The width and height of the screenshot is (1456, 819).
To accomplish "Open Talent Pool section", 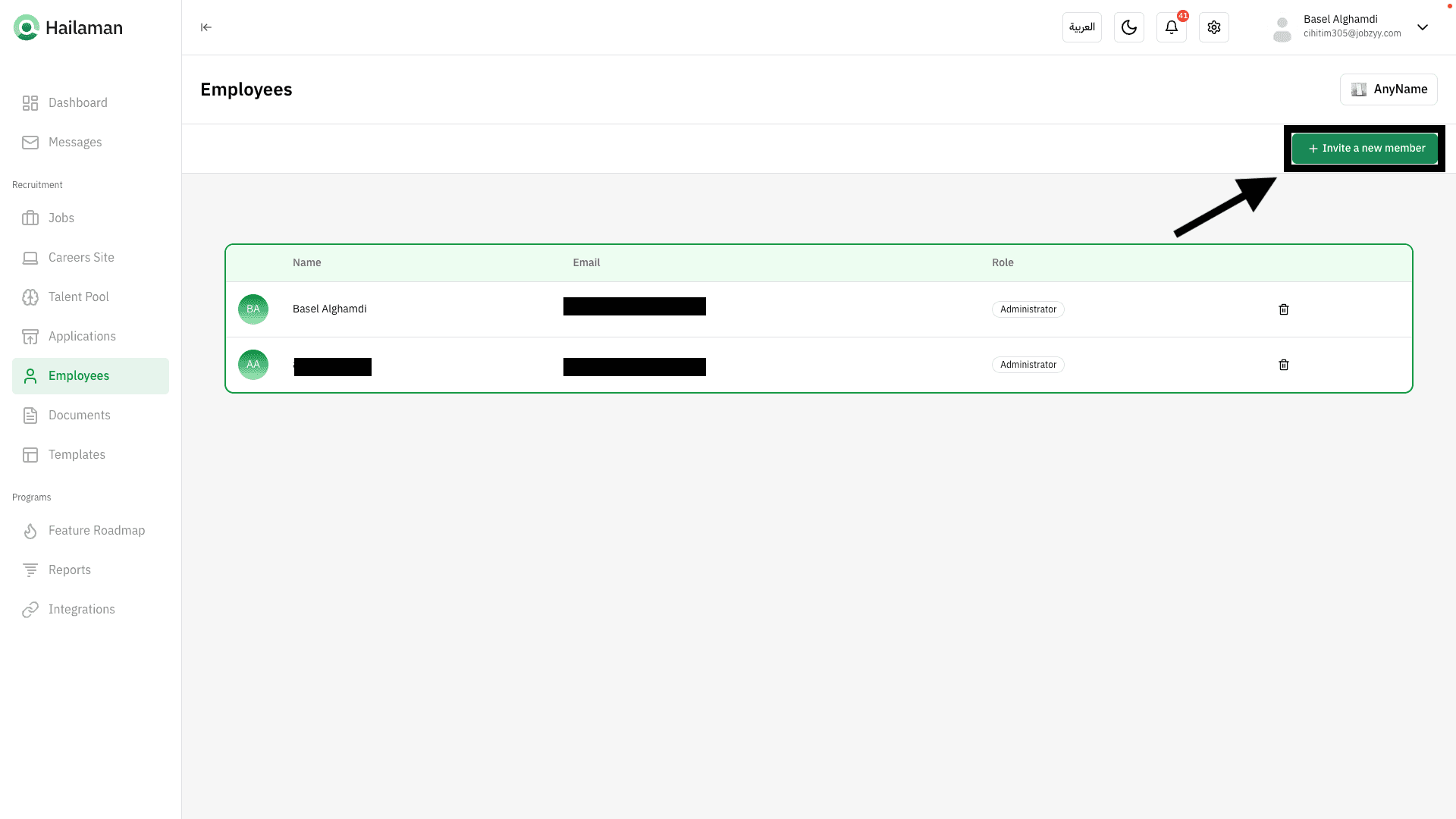I will (x=78, y=297).
